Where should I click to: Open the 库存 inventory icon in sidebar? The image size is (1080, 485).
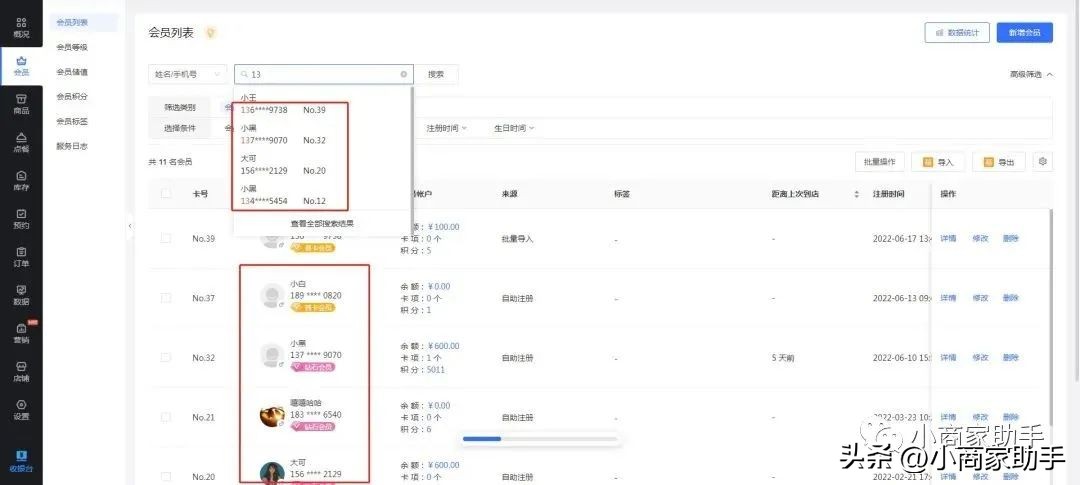[x=21, y=181]
